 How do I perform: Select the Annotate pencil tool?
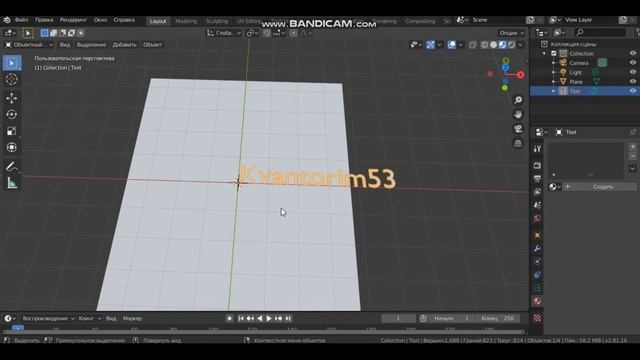pos(12,167)
